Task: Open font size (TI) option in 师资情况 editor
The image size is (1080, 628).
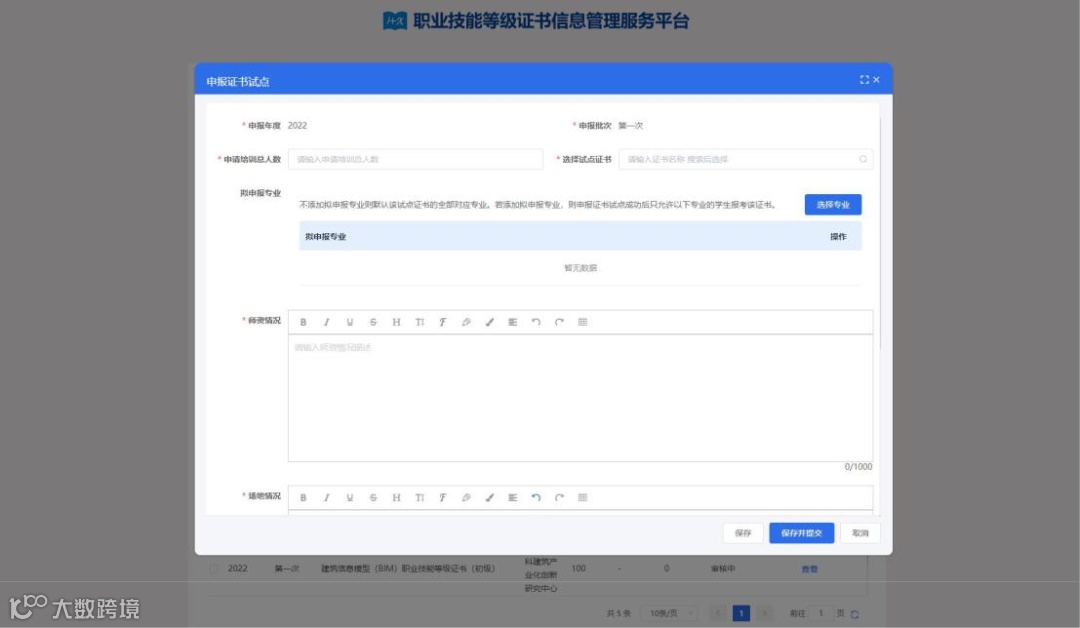Action: (419, 322)
